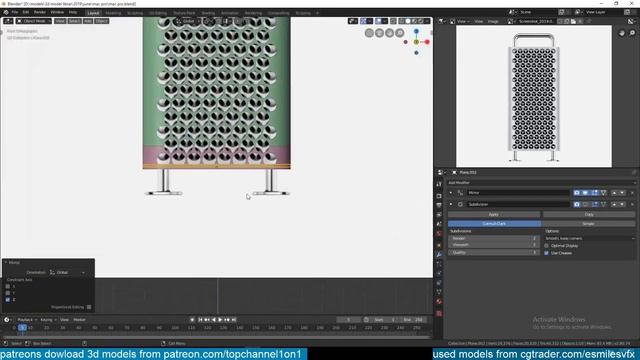The width and height of the screenshot is (640, 360).
Task: Collapse the Move operator panel
Action: (6, 262)
